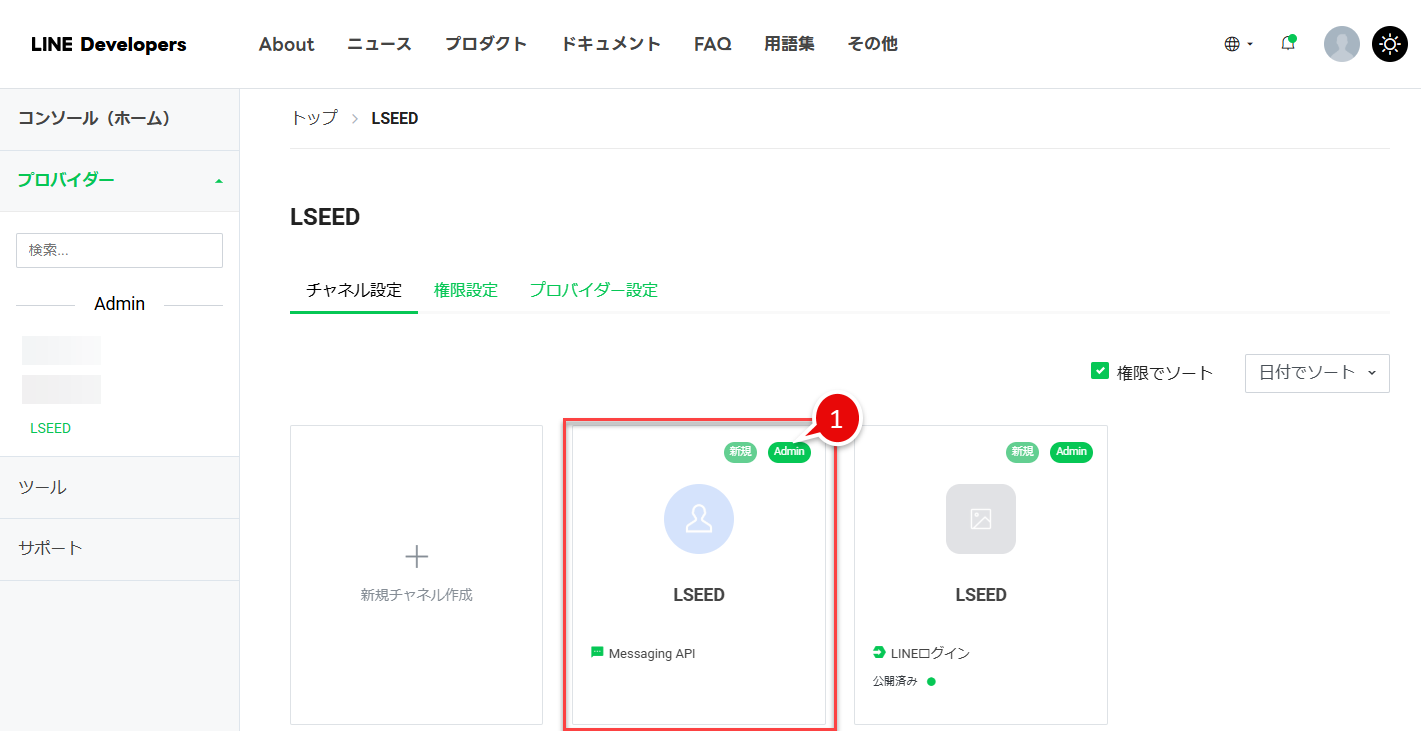Uncheck the 権限でソート checkbox
Viewport: 1421px width, 731px height.
point(1100,372)
